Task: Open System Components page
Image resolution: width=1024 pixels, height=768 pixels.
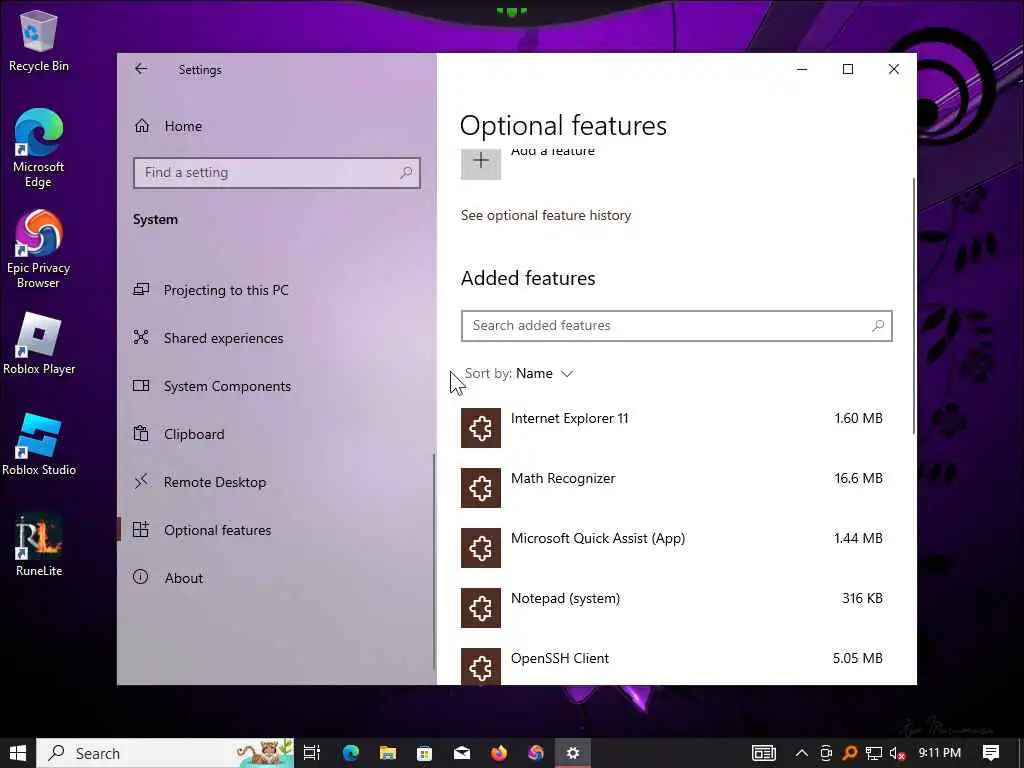Action: 227,386
